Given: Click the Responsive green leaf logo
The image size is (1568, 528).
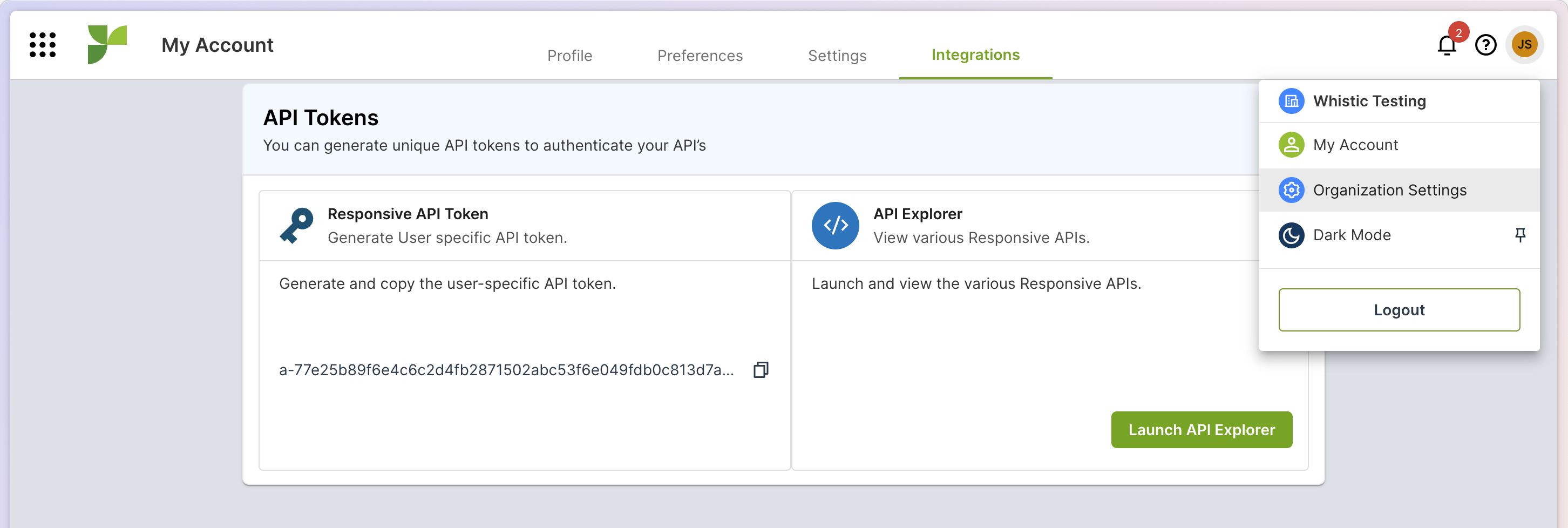Looking at the screenshot, I should (107, 44).
